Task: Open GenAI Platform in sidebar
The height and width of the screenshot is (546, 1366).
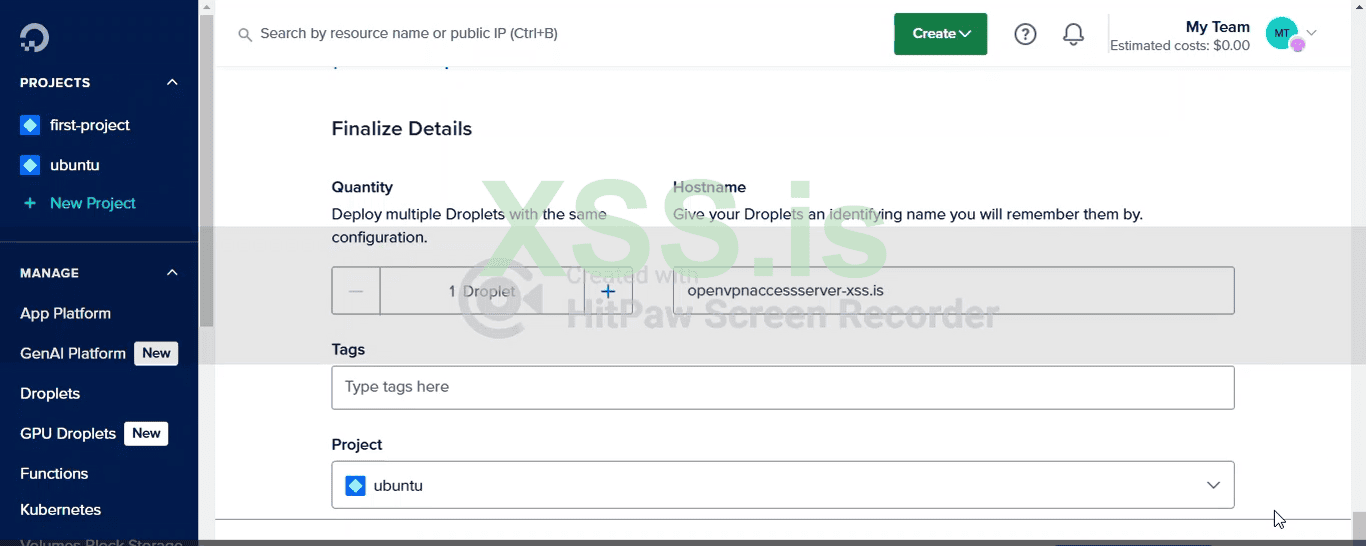Action: [73, 353]
